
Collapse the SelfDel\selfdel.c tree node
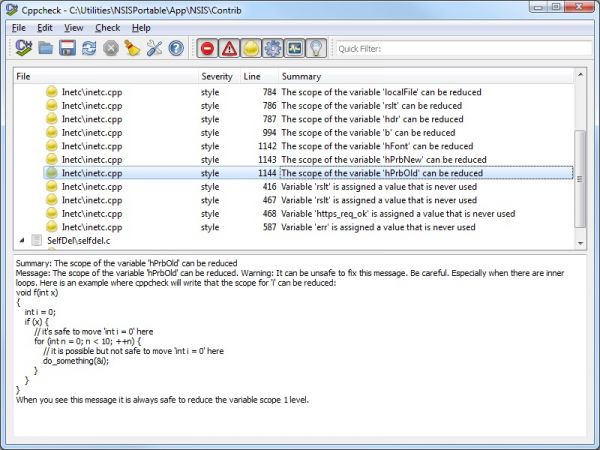tap(22, 240)
